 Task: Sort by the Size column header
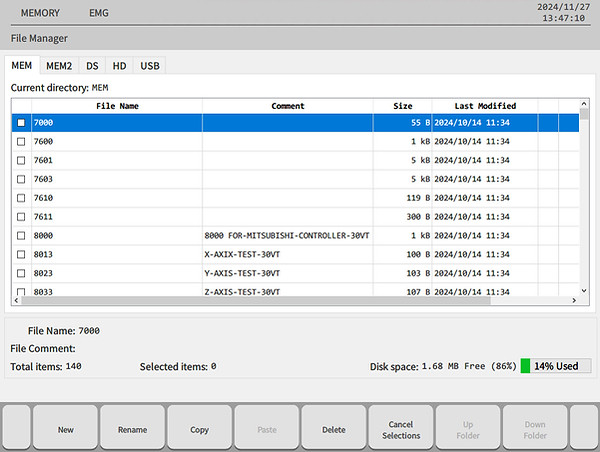pyautogui.click(x=403, y=106)
